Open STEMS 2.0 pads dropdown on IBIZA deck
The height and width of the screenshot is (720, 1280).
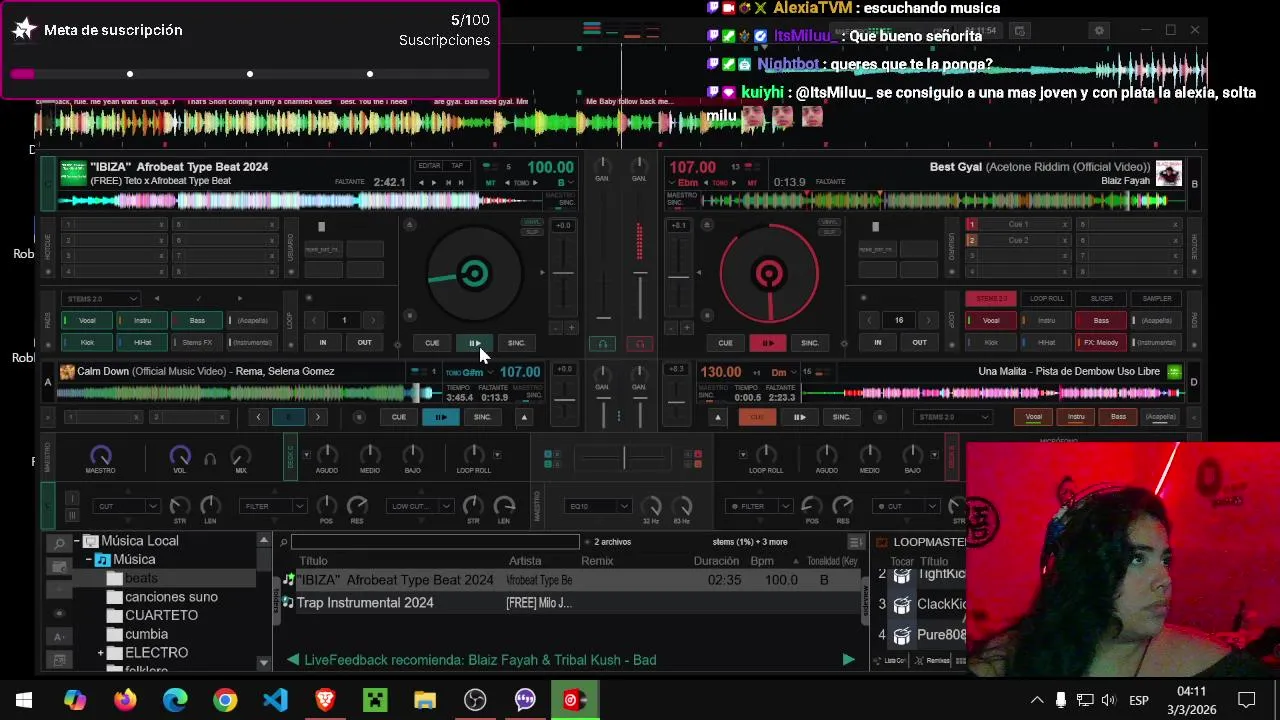click(x=101, y=299)
